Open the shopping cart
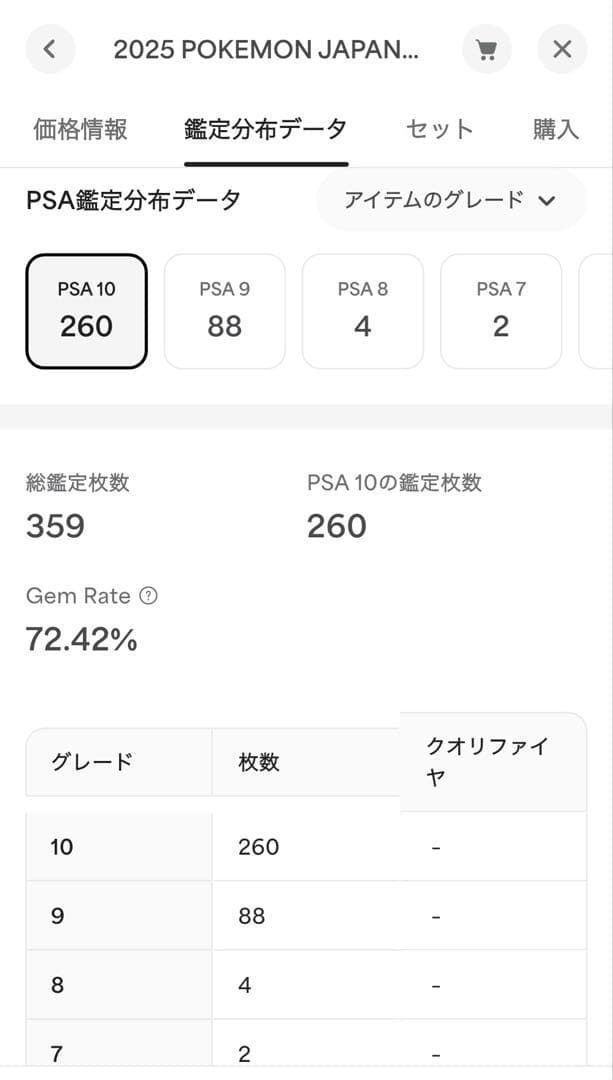The width and height of the screenshot is (613, 1080). [487, 49]
